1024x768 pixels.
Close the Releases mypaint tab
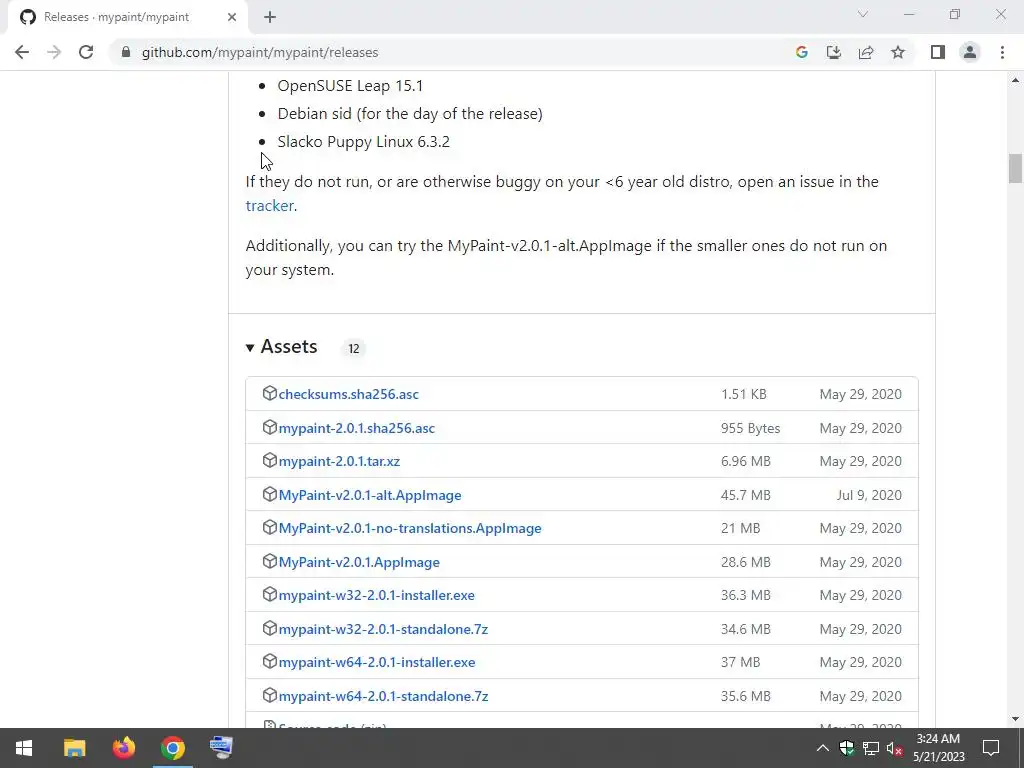point(232,17)
